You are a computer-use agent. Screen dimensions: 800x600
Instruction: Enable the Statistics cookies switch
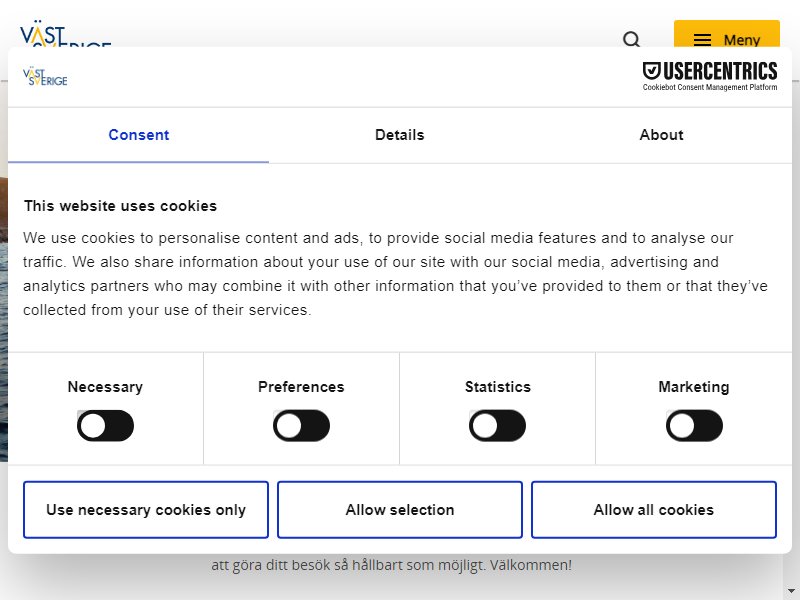(497, 426)
